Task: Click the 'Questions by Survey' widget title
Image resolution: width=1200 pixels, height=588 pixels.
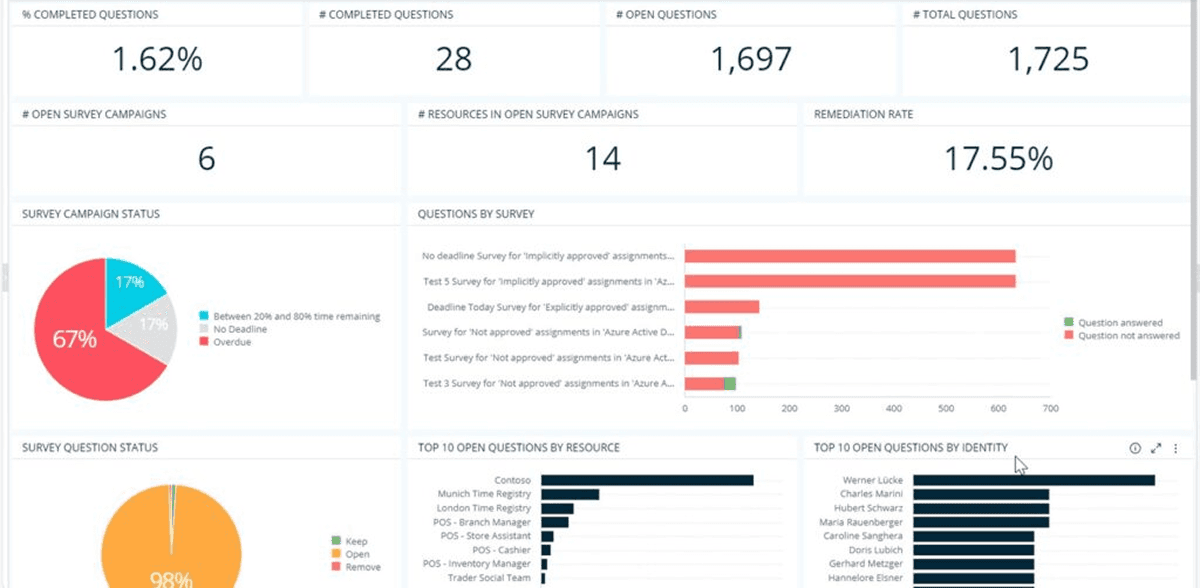Action: 475,214
